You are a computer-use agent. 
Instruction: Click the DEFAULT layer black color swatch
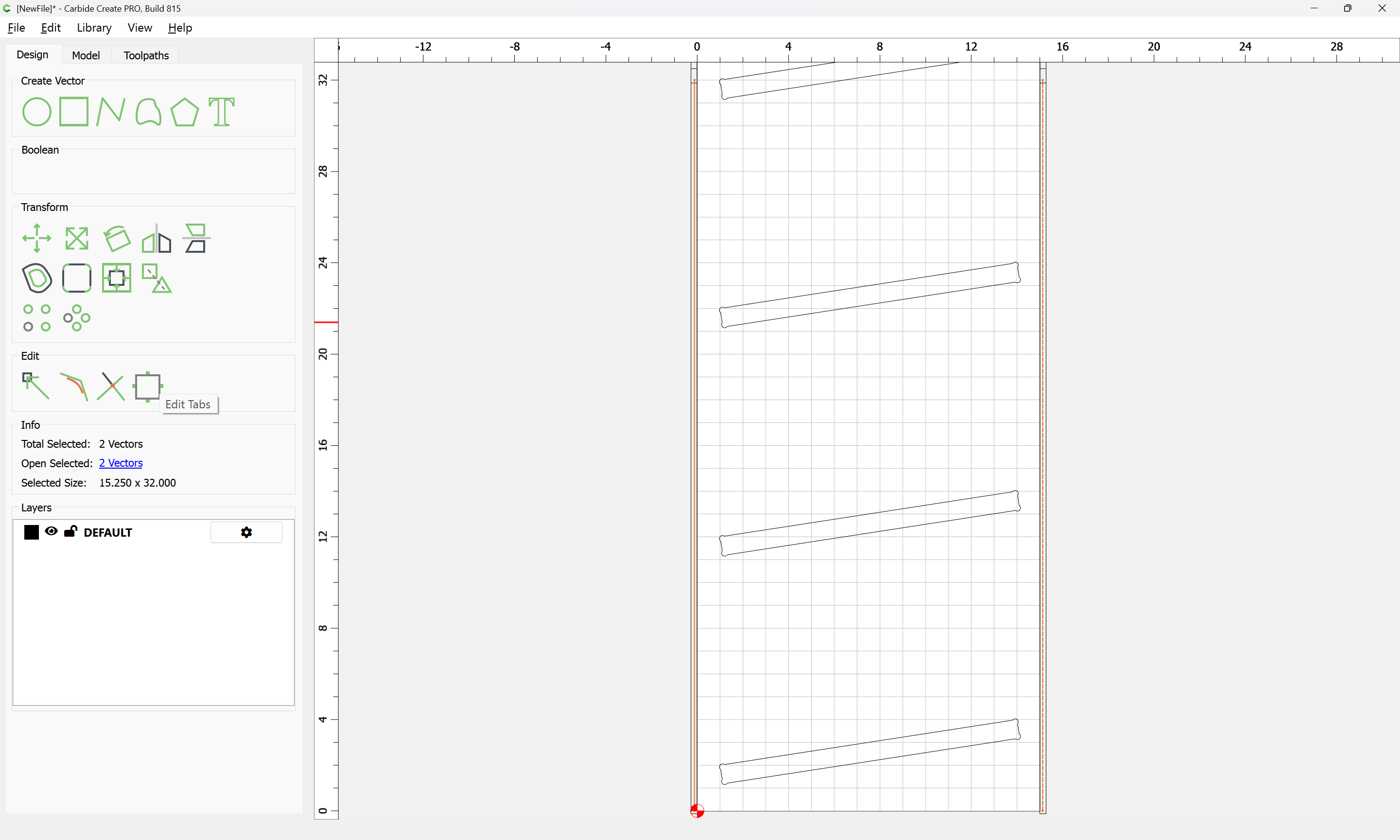[x=32, y=532]
